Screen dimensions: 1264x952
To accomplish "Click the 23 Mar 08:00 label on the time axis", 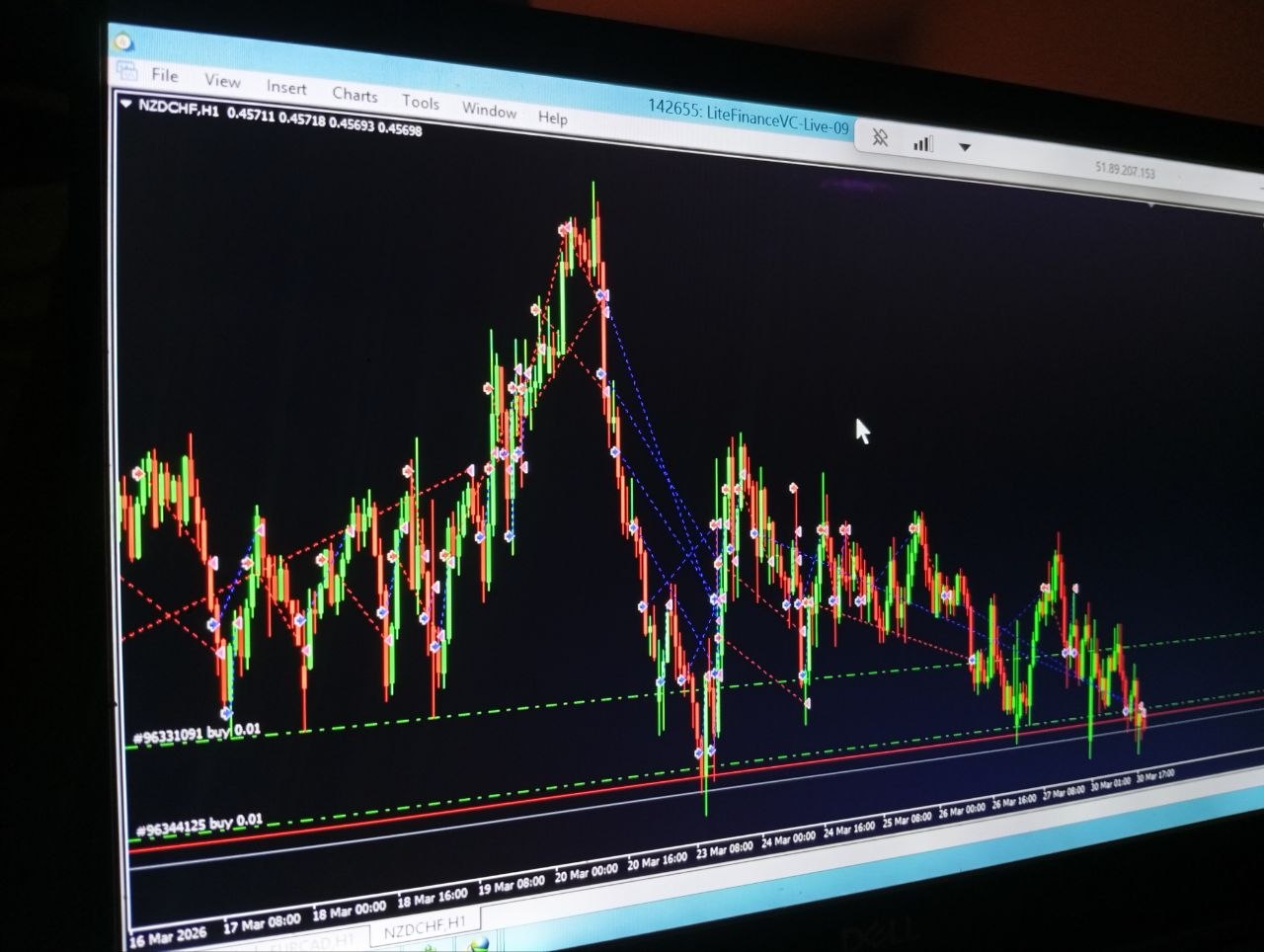I will pyautogui.click(x=725, y=848).
